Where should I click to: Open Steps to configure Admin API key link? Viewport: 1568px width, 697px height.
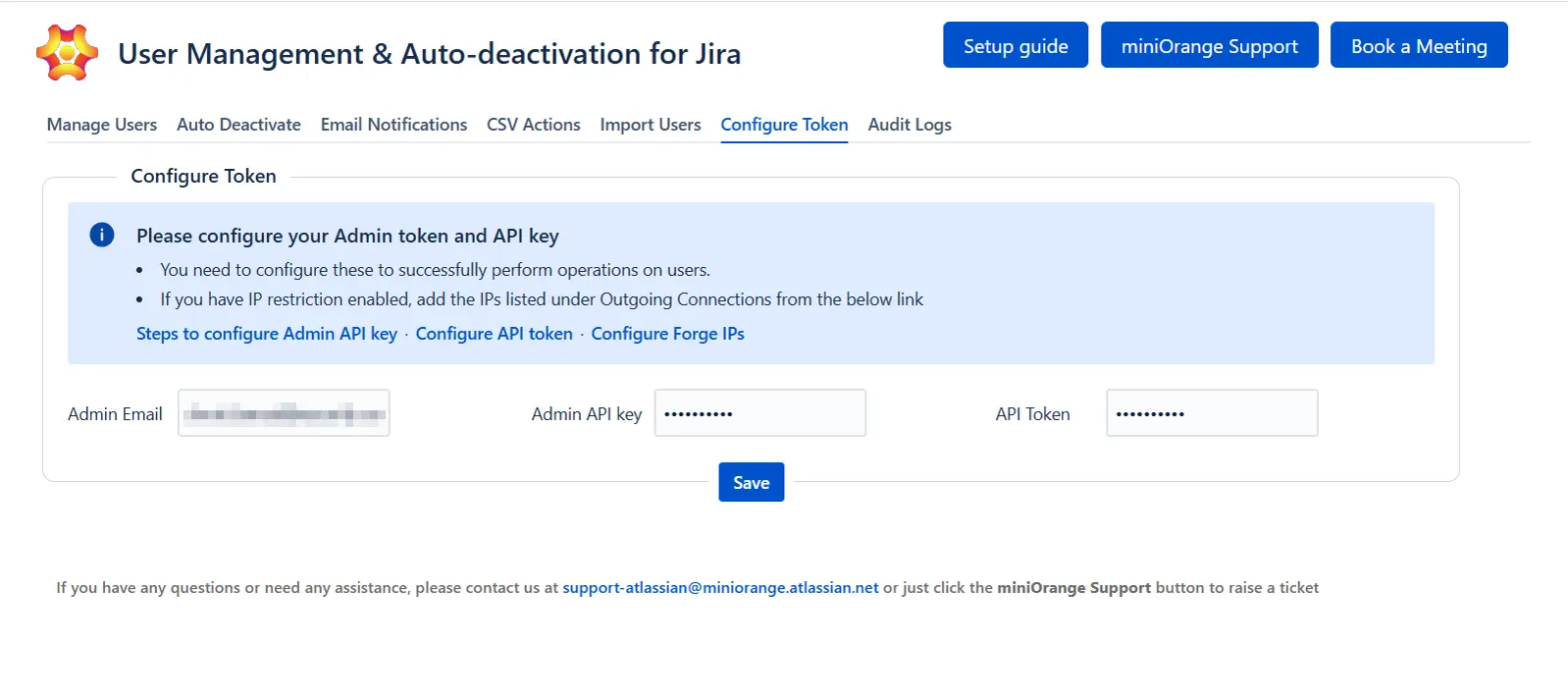click(267, 334)
